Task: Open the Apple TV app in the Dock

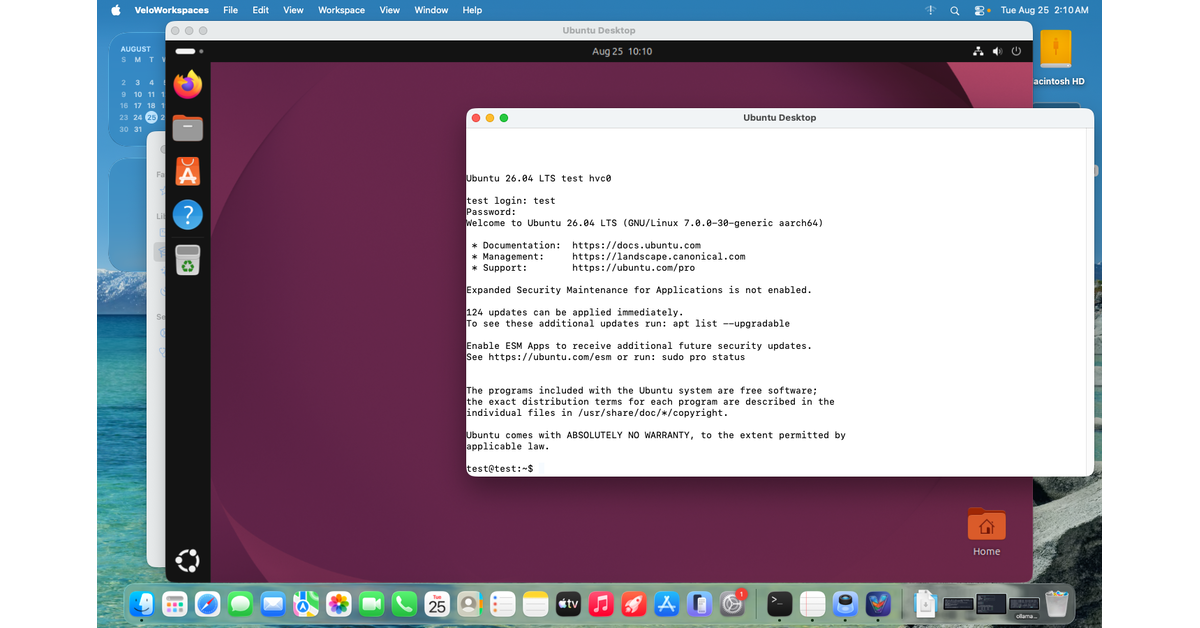Action: [x=568, y=603]
